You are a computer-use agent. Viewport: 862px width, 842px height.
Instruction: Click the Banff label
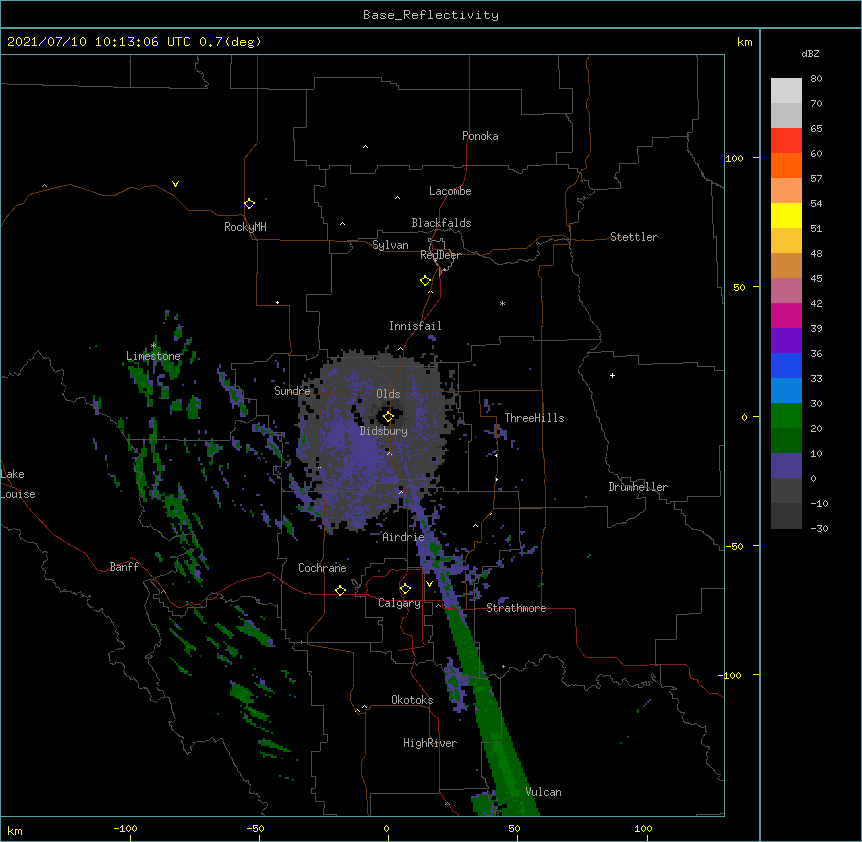(x=124, y=567)
